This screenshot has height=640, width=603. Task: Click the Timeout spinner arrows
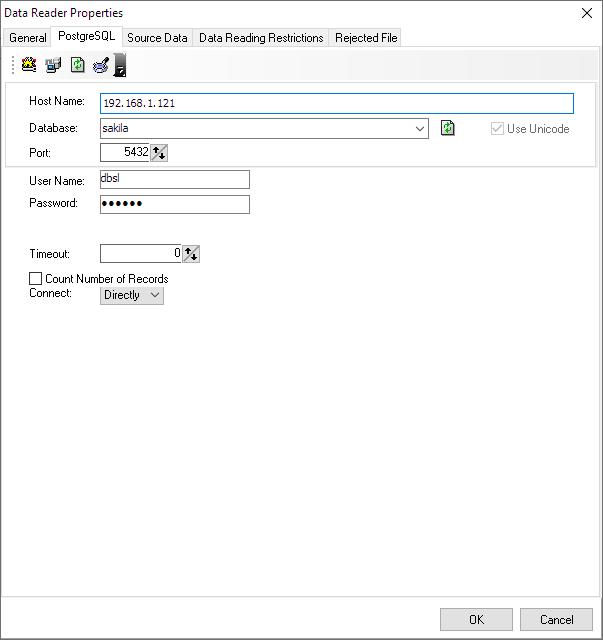point(191,254)
